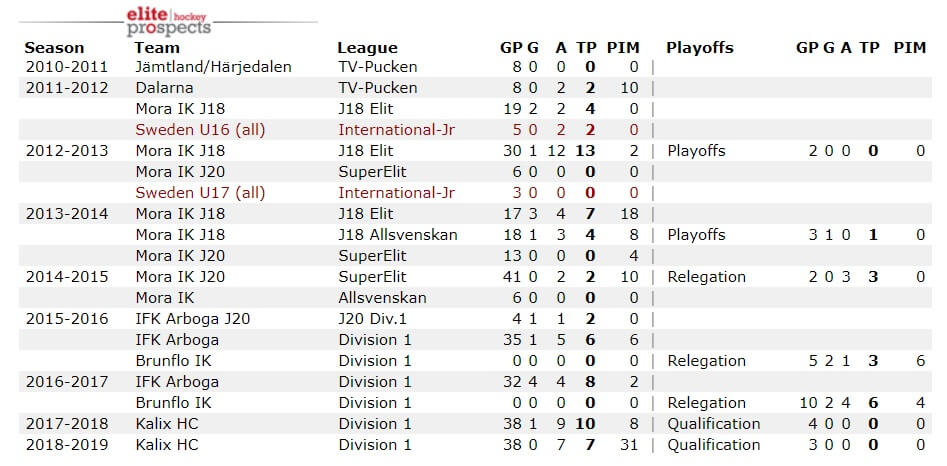Click the Team column header
This screenshot has width=947, height=466.
coord(157,48)
